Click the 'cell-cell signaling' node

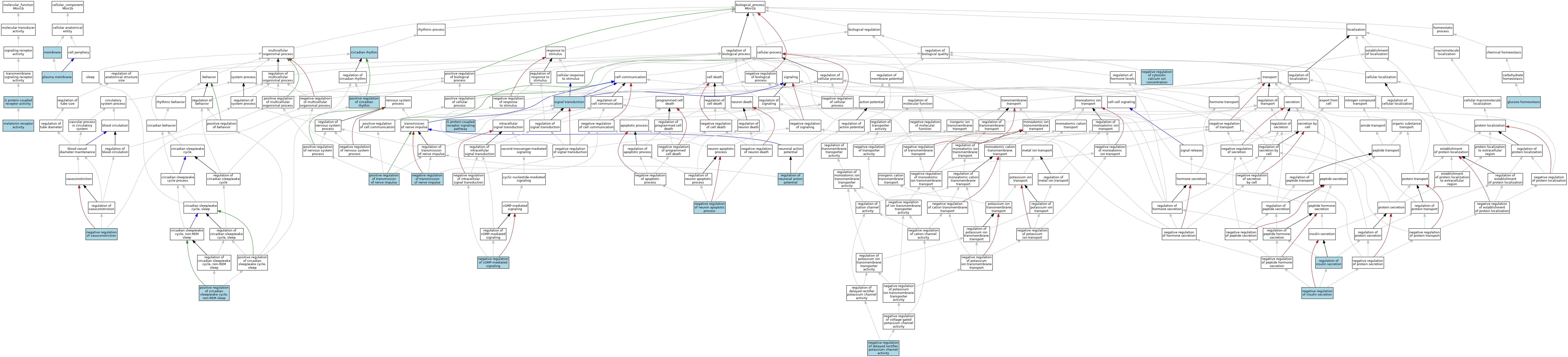point(1121,102)
